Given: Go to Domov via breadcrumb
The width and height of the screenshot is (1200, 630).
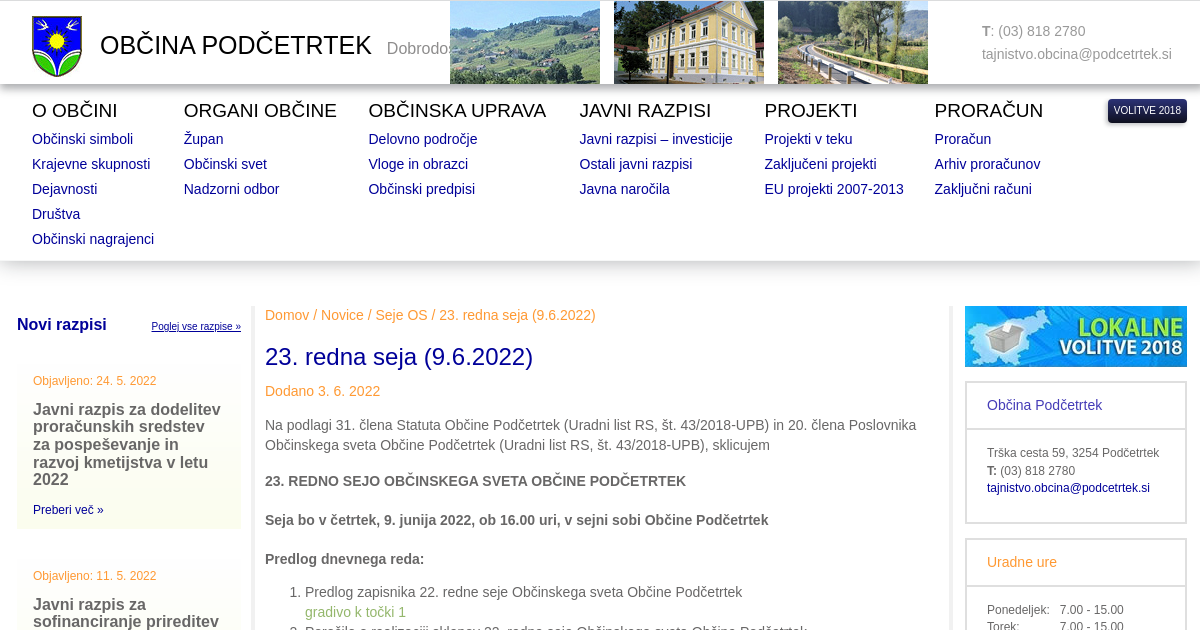Looking at the screenshot, I should (287, 315).
